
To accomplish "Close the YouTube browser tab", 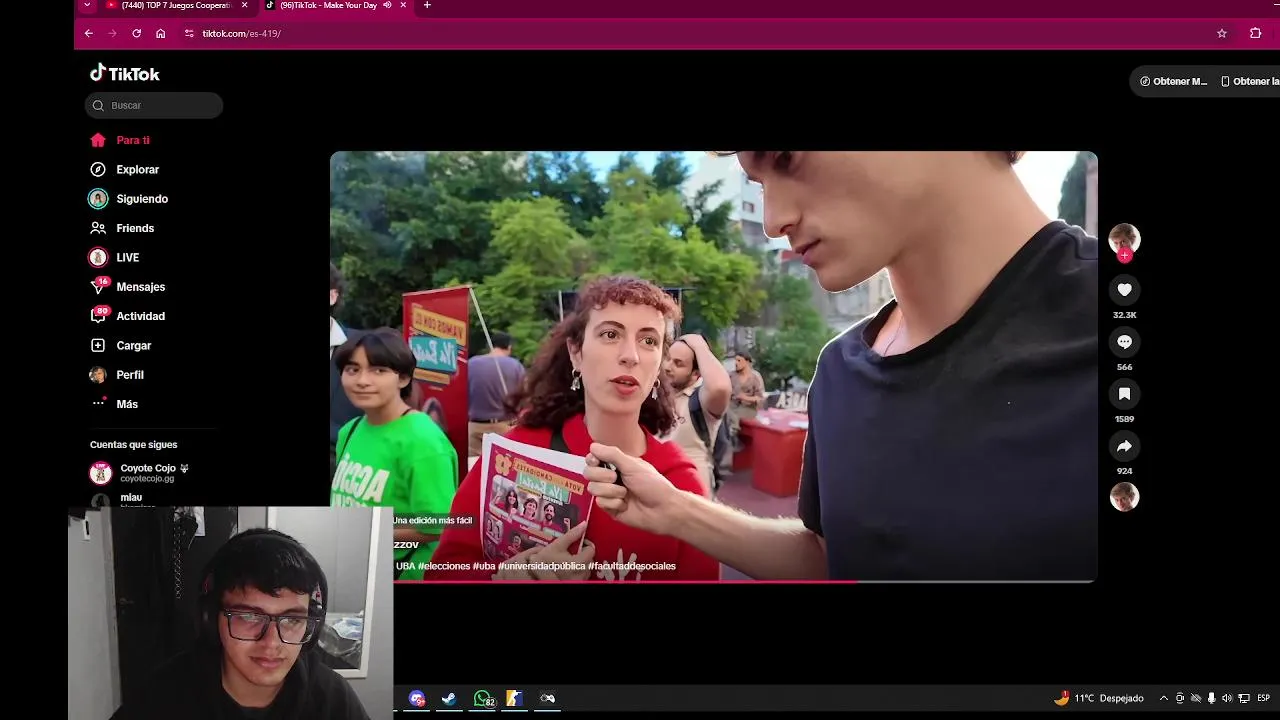I will [244, 5].
